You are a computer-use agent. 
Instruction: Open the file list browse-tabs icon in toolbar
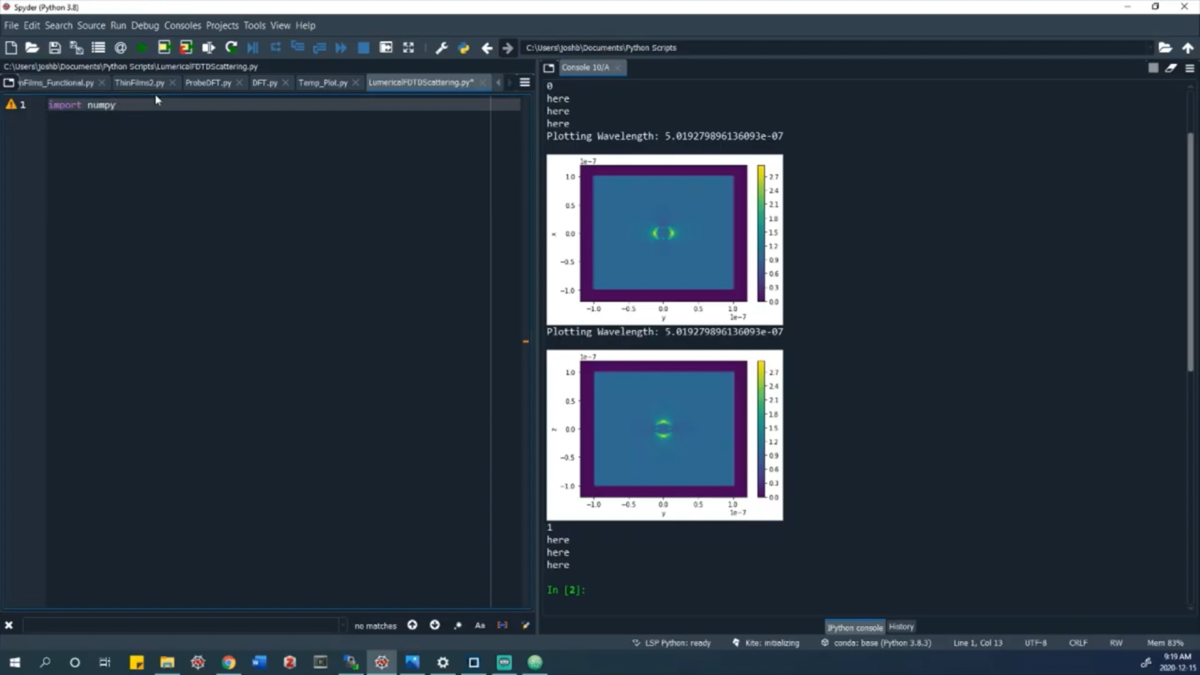click(x=98, y=47)
